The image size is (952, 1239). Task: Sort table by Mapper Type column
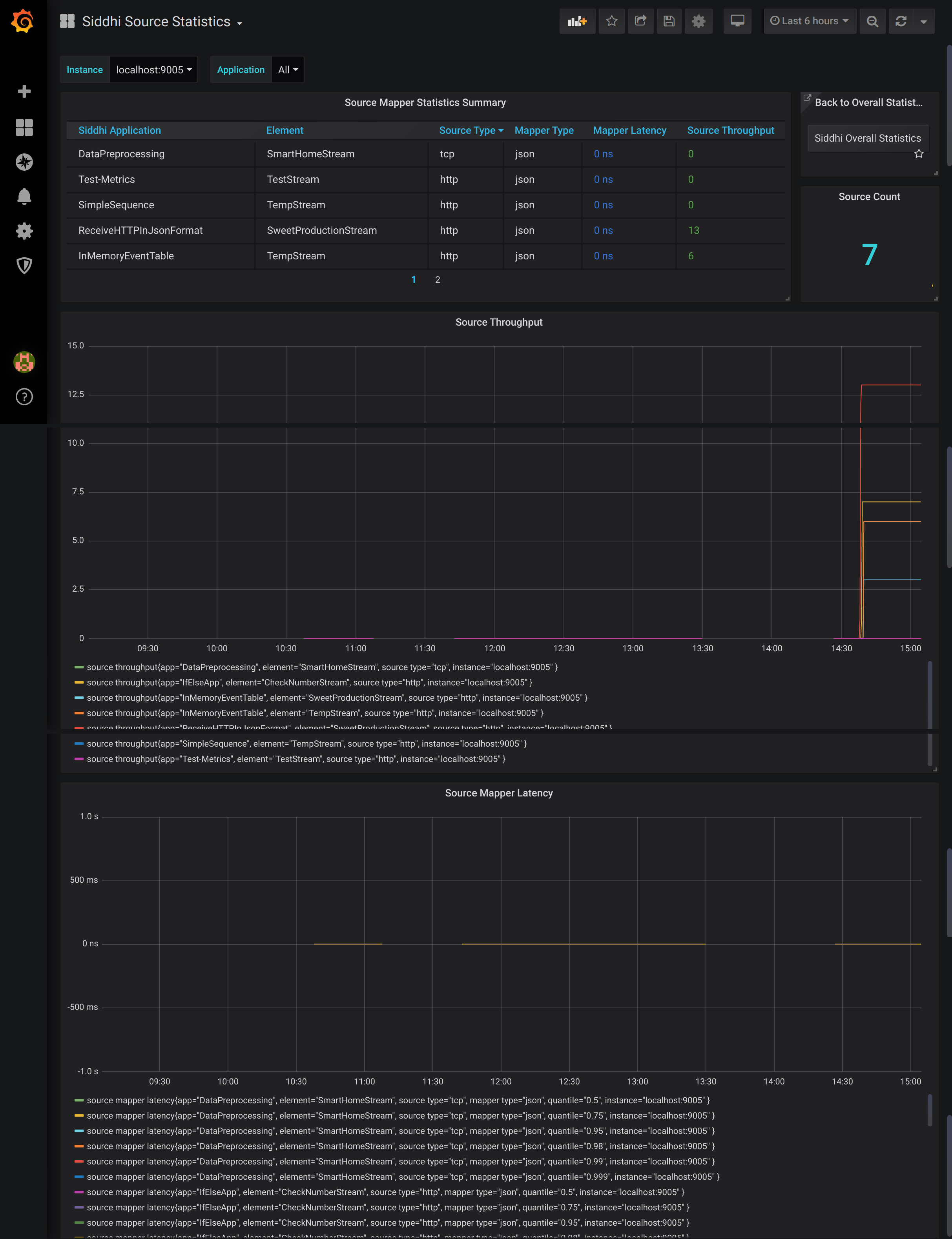tap(543, 130)
